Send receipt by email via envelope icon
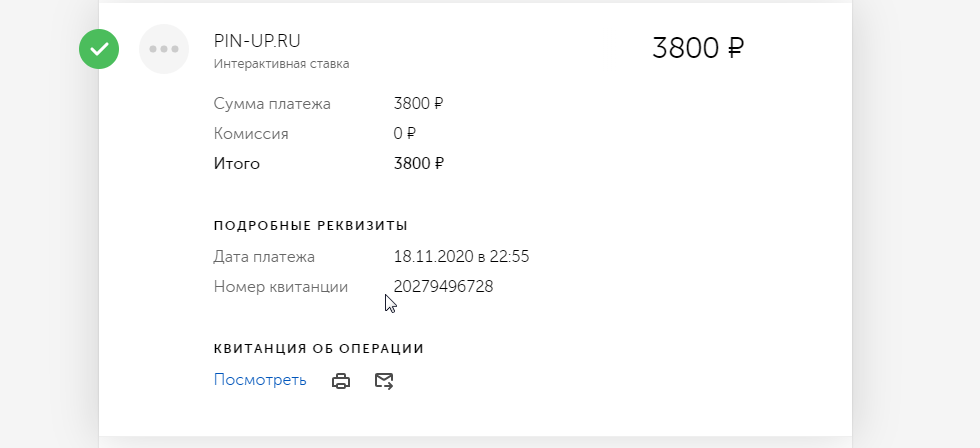This screenshot has height=448, width=980. click(384, 381)
